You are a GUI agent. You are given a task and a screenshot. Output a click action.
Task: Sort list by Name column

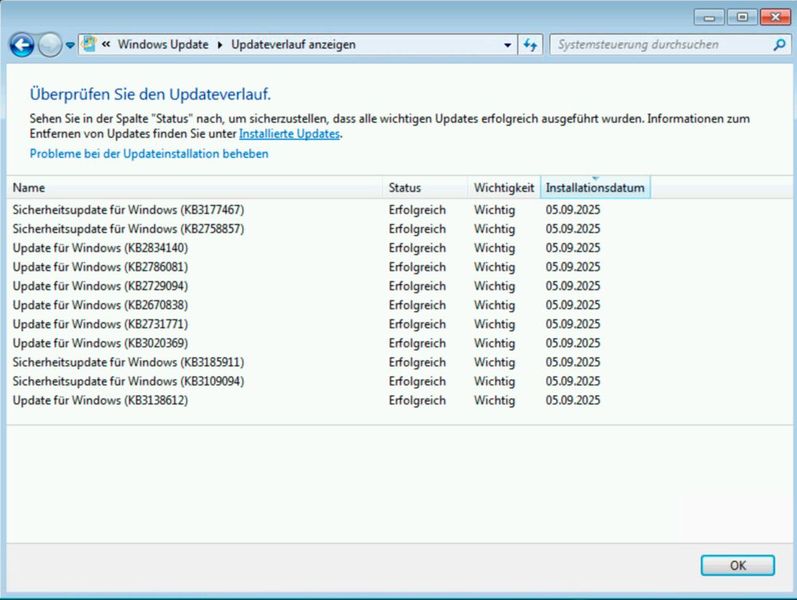(x=195, y=188)
